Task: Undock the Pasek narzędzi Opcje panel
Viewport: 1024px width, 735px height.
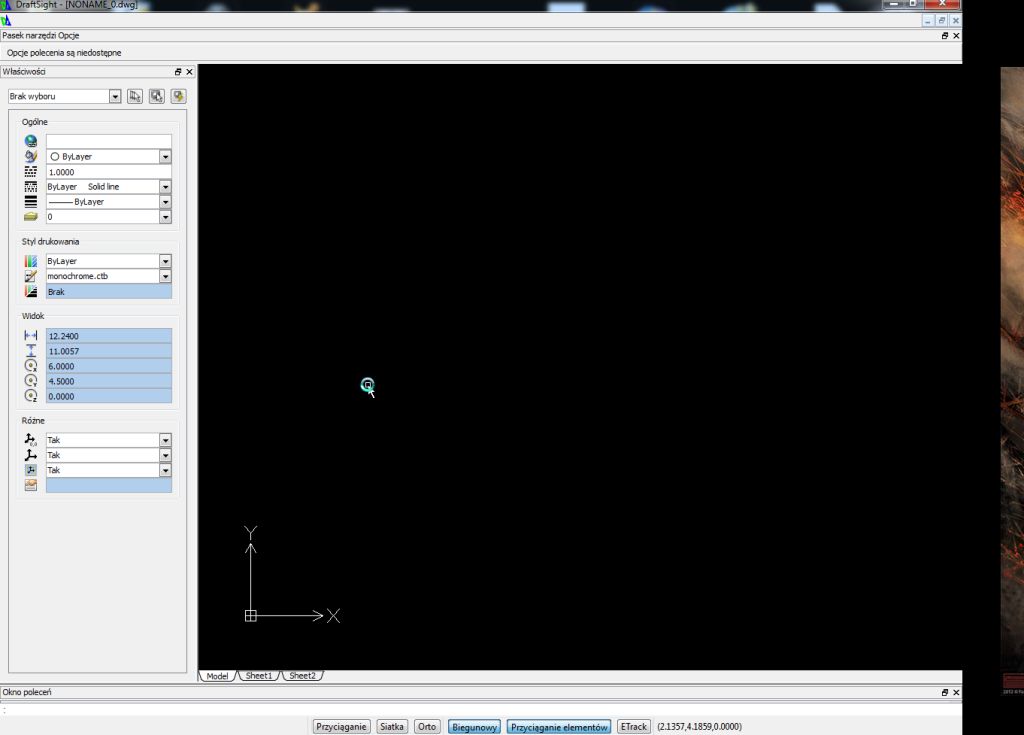Action: [x=944, y=36]
